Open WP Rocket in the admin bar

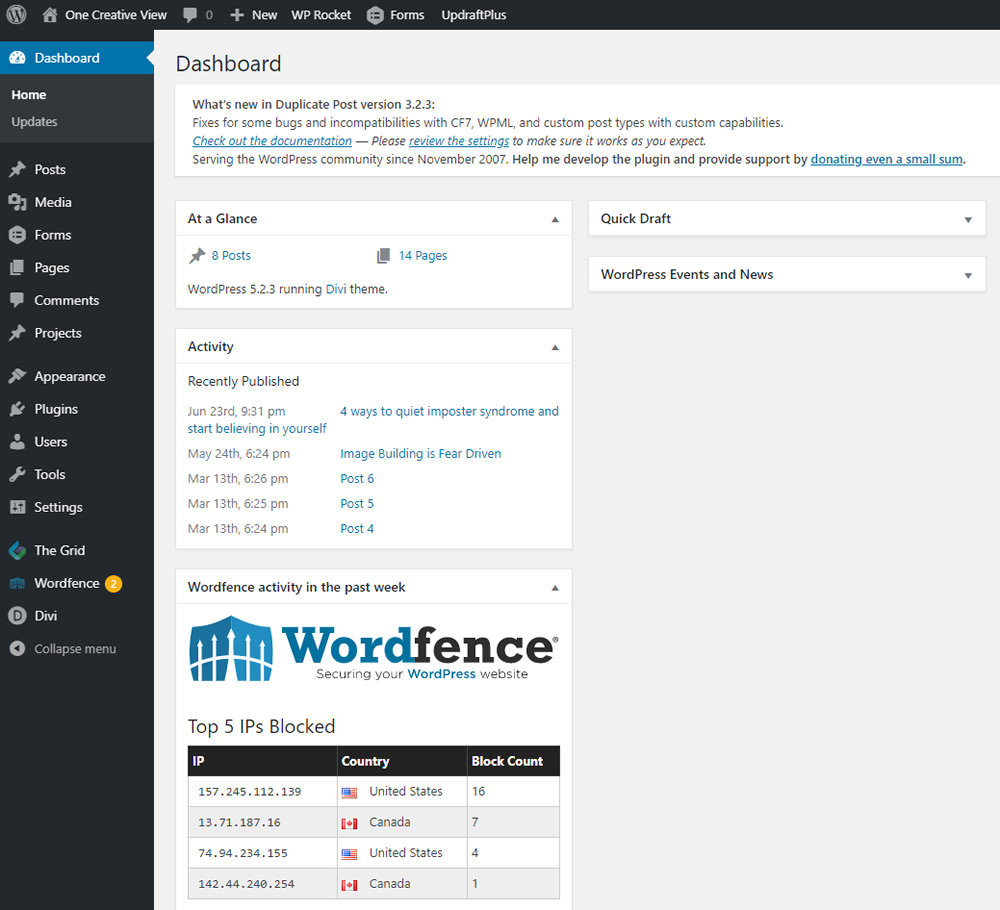click(321, 15)
